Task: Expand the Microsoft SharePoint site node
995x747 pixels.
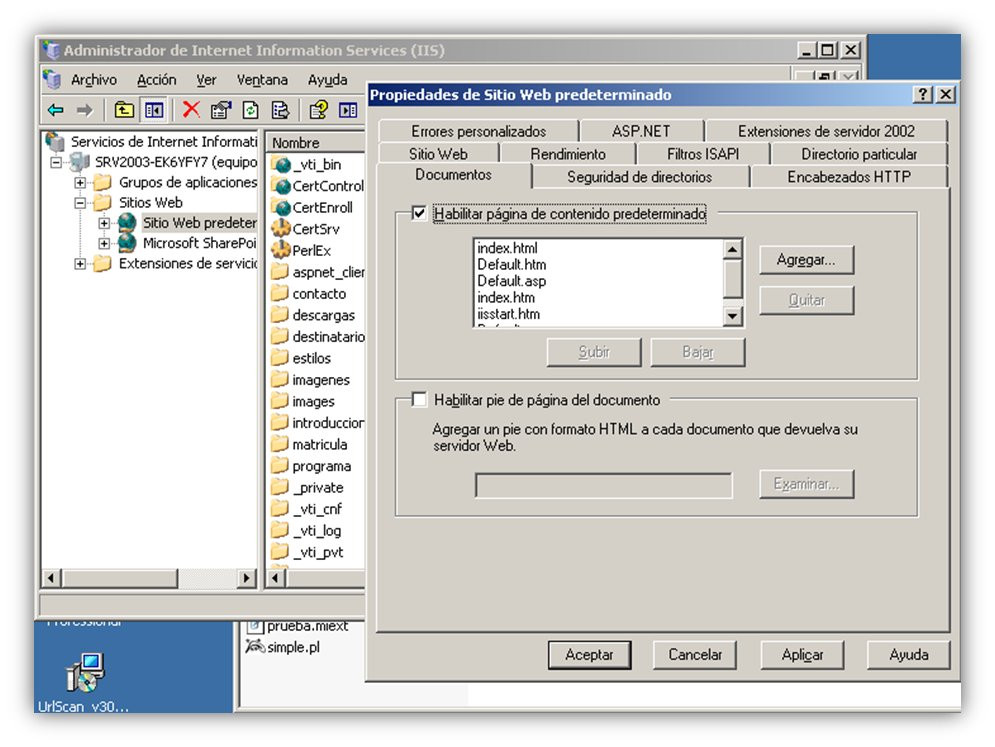Action: click(104, 244)
